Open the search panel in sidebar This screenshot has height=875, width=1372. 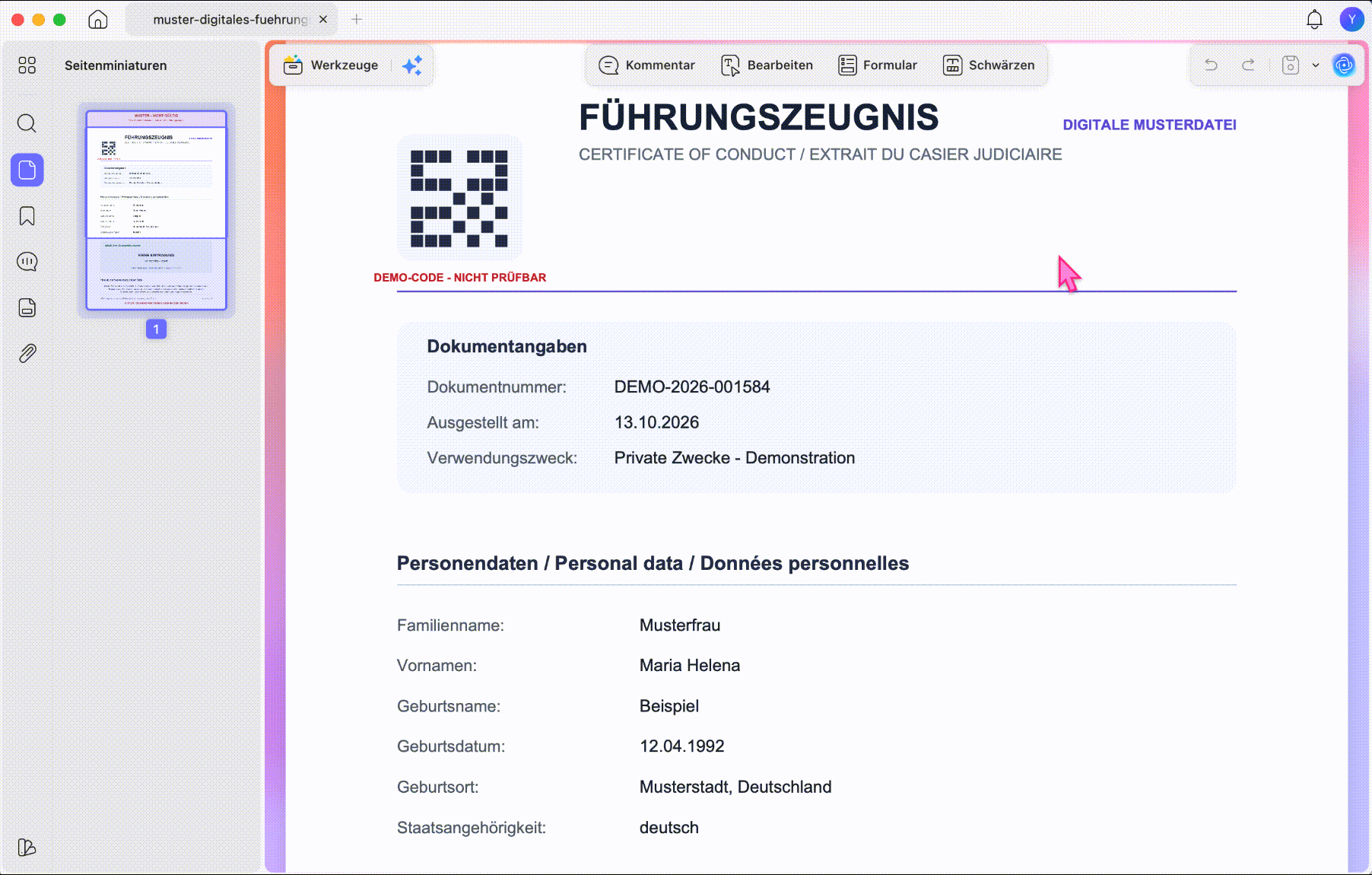tap(27, 123)
